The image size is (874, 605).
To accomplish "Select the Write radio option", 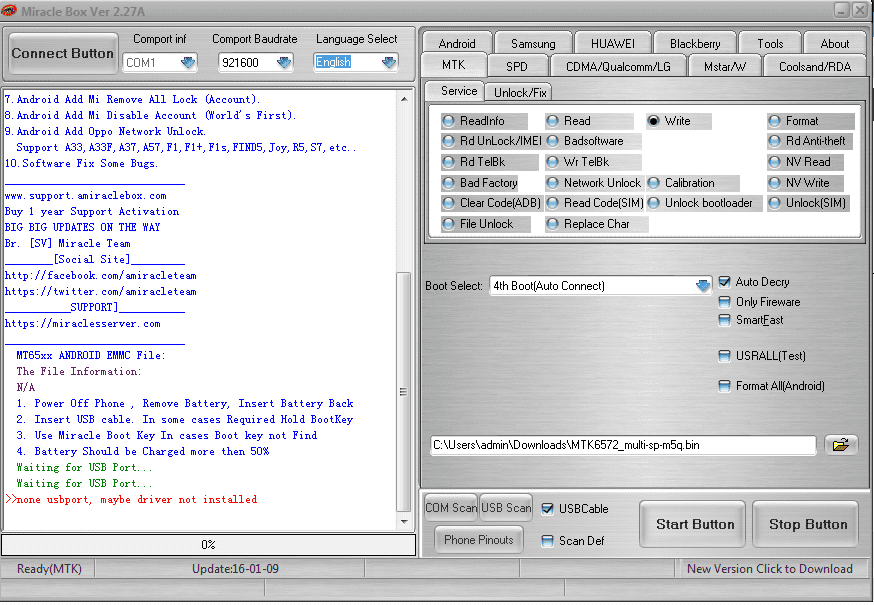I will click(x=653, y=121).
